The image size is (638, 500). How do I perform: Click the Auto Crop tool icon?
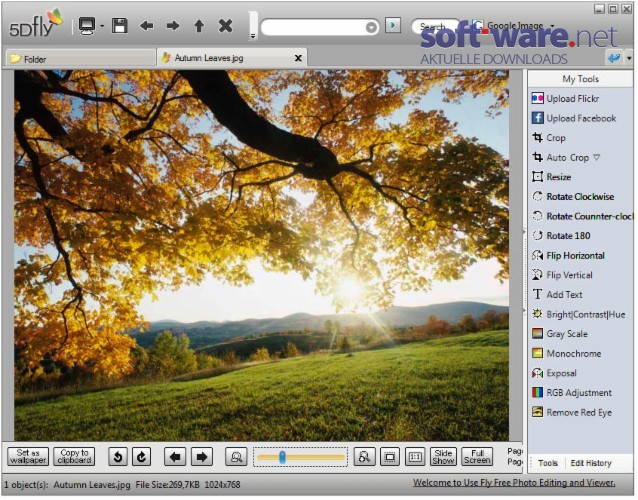(x=537, y=157)
